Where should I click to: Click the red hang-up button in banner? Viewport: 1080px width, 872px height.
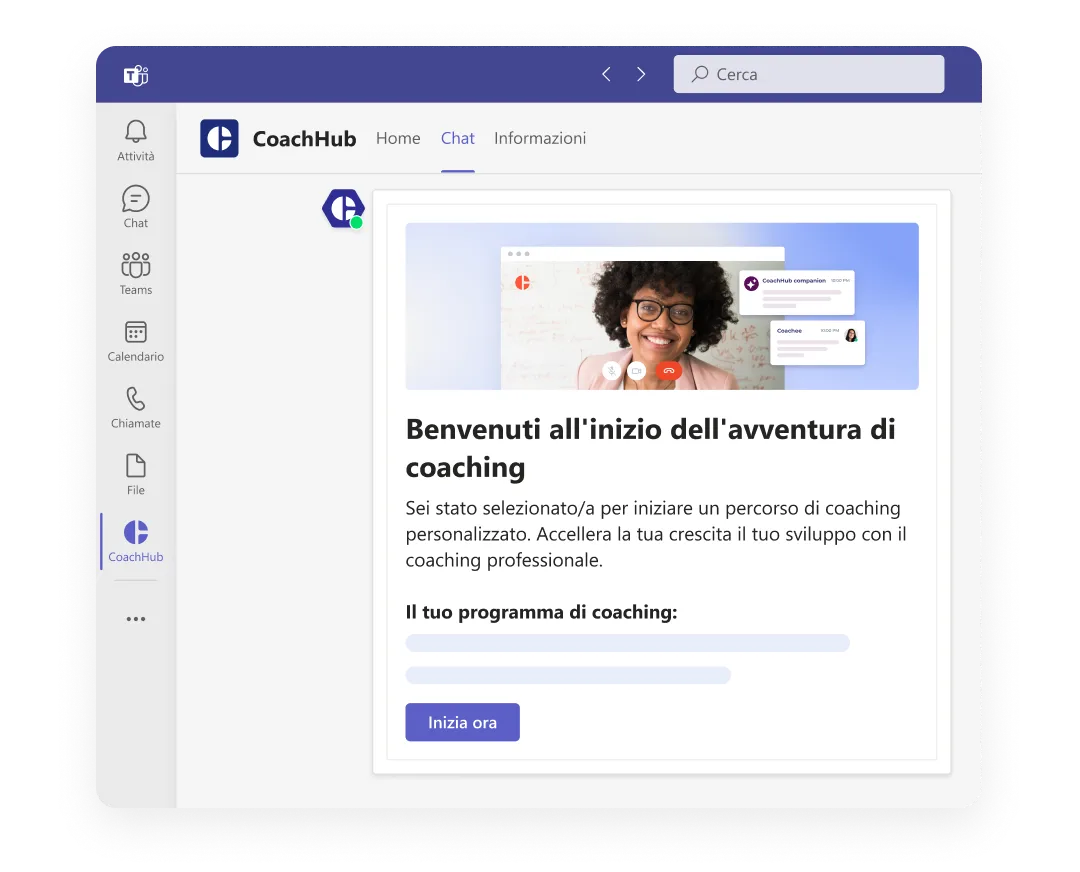[668, 371]
